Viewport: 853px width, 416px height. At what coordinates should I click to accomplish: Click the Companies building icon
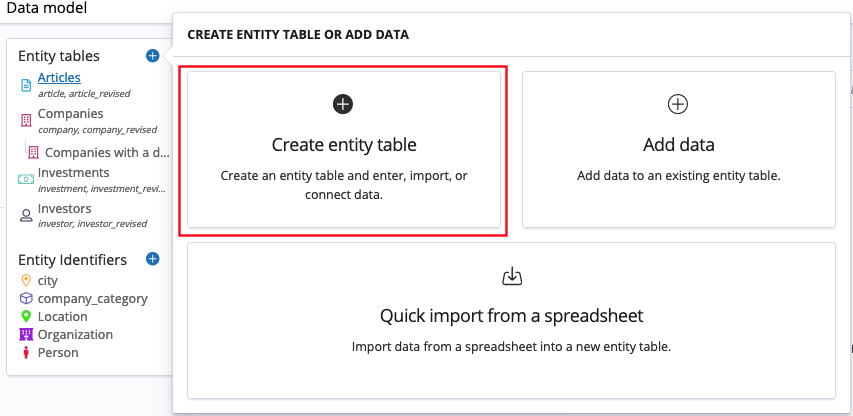[x=27, y=120]
